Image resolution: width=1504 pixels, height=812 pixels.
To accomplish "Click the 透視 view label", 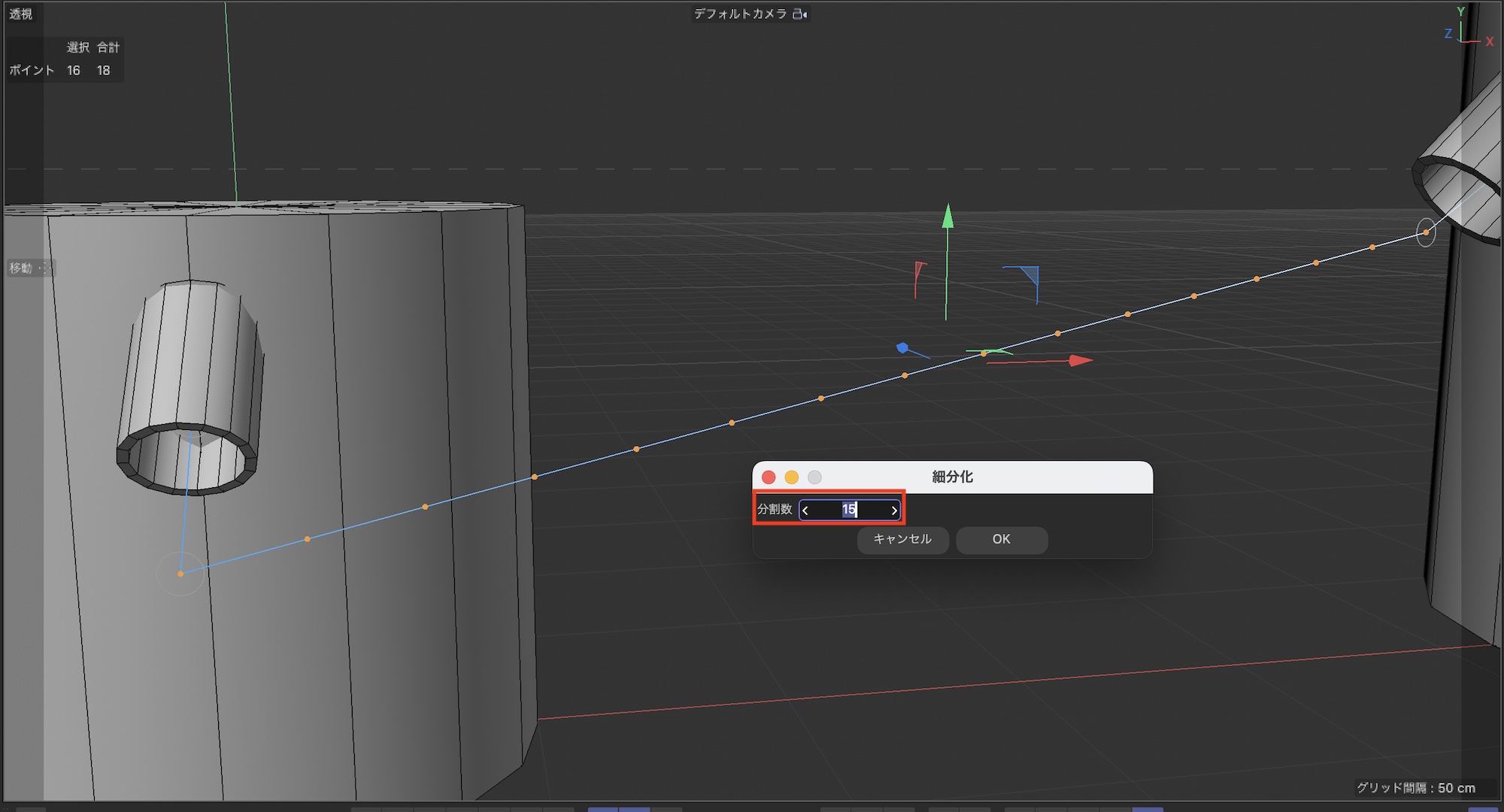I will tap(21, 14).
